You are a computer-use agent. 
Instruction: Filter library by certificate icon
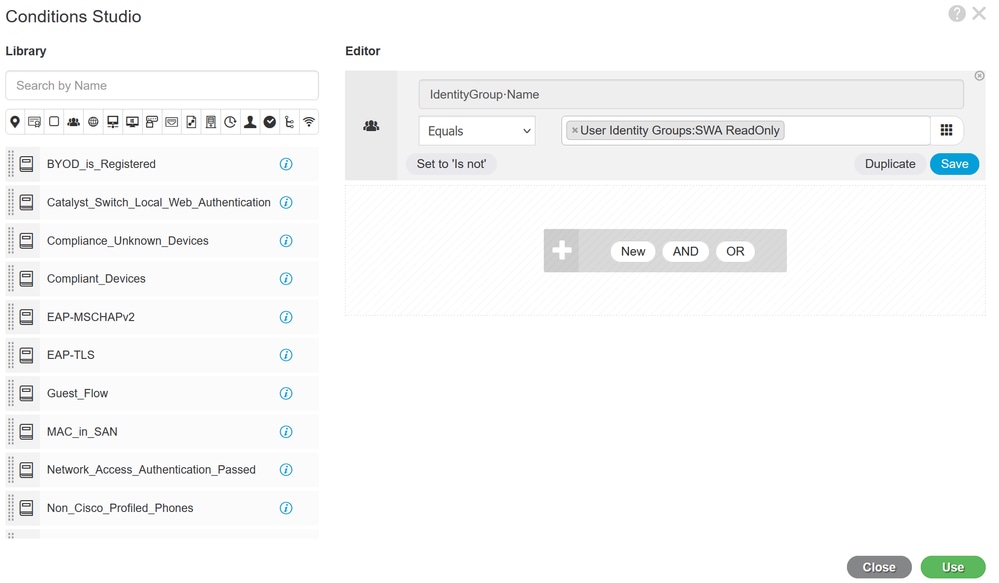point(34,122)
